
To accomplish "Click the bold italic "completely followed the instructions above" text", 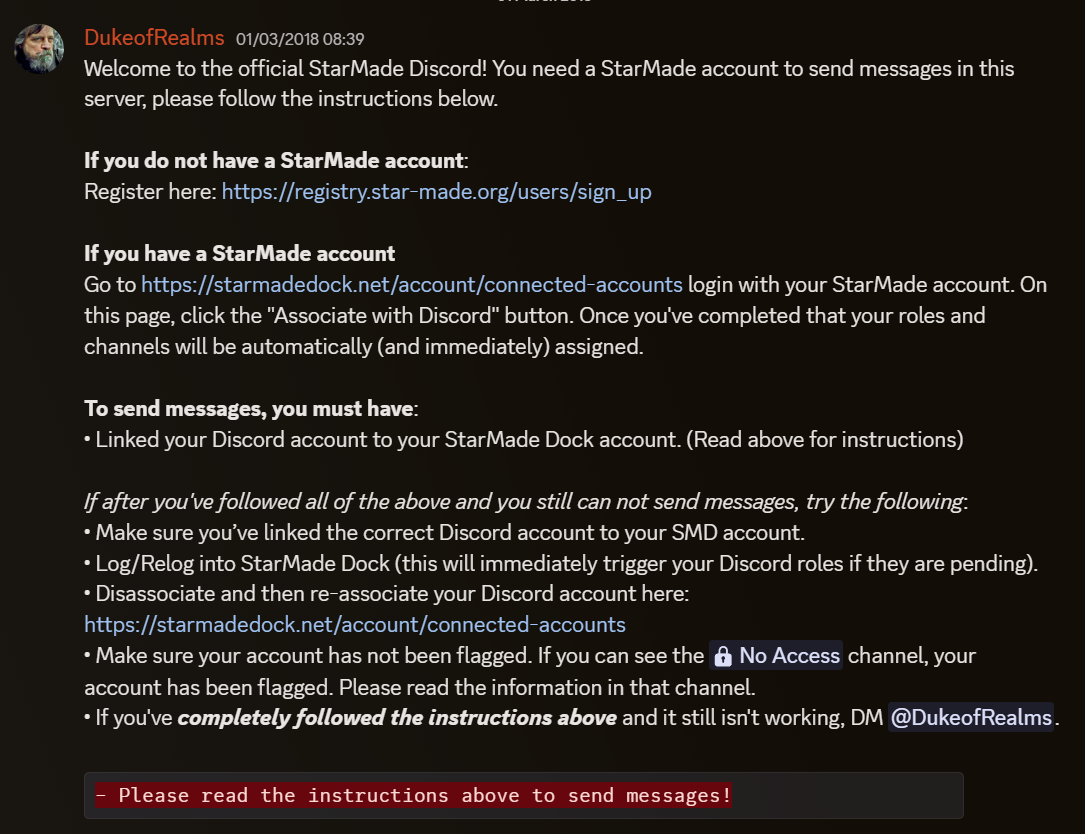I will pyautogui.click(x=397, y=717).
